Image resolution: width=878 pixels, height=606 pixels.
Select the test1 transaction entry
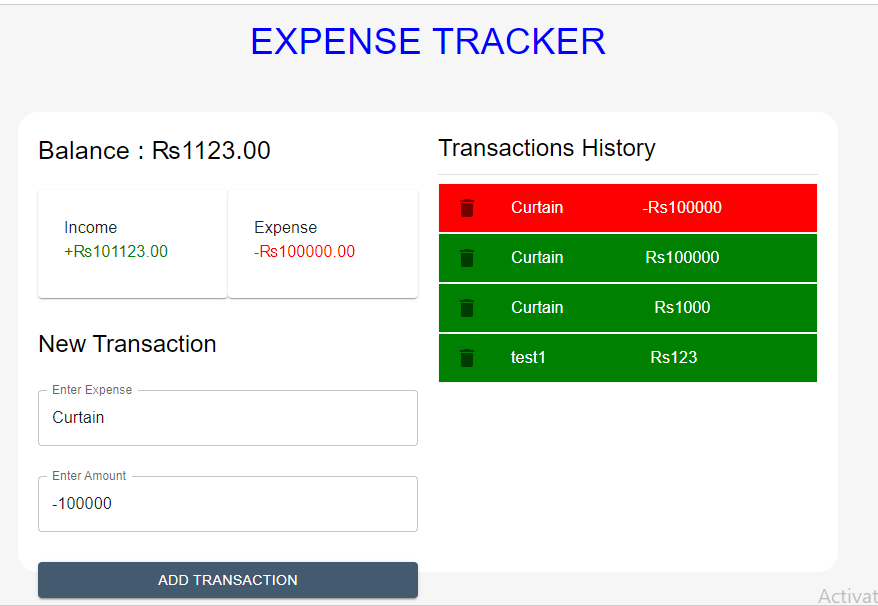pyautogui.click(x=627, y=357)
